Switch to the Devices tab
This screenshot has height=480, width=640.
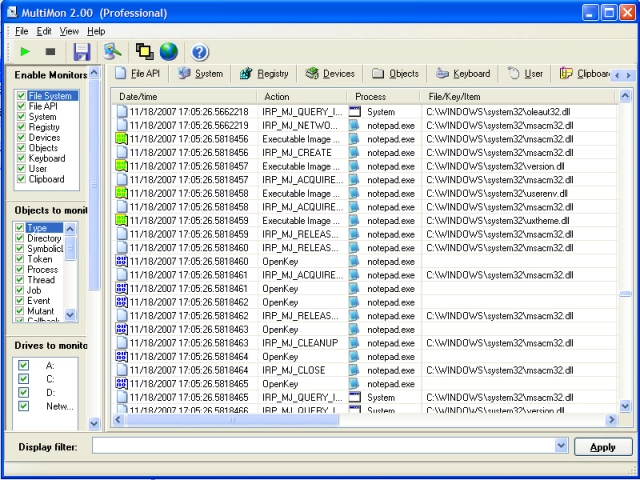(330, 73)
